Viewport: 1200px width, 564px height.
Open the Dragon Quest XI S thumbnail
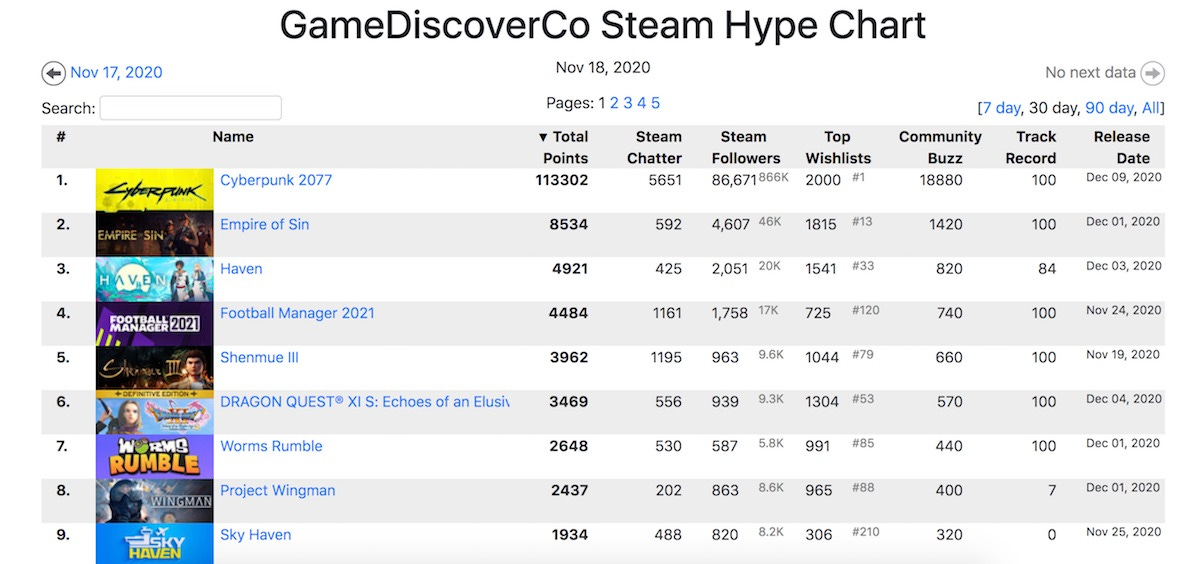pyautogui.click(x=154, y=412)
